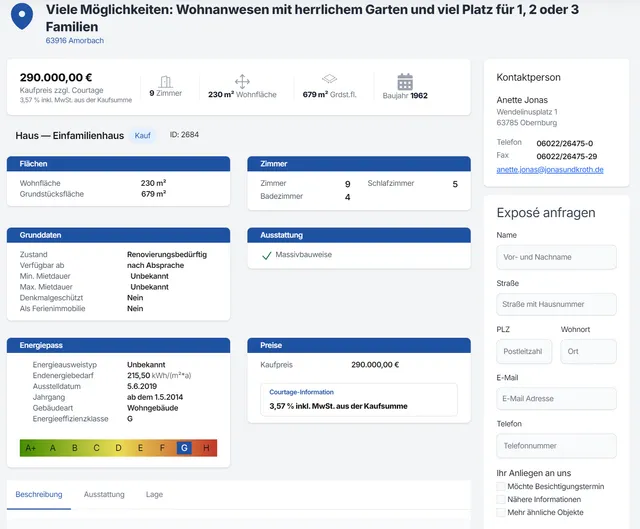Screen dimensions: 640x529
Task: Click the H energy class segment
Action: coord(206,448)
